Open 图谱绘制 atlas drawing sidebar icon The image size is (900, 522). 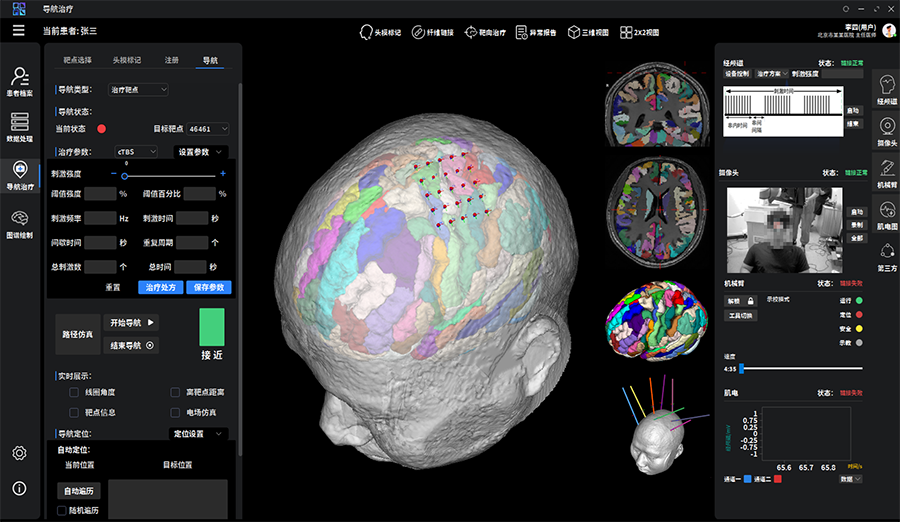[20, 224]
